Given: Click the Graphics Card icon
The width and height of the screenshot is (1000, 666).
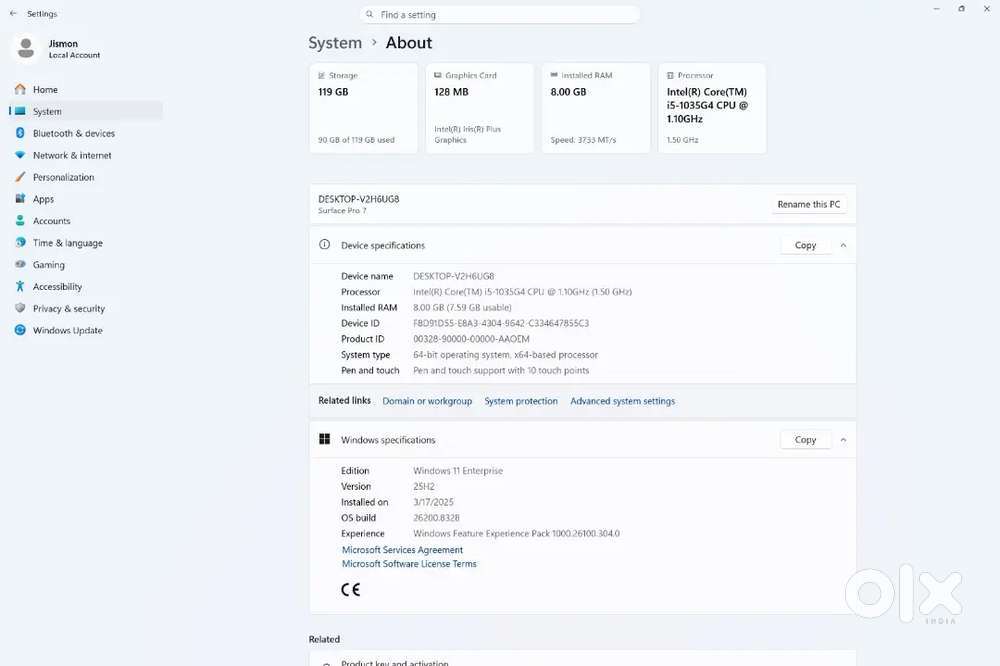Looking at the screenshot, I should coord(438,75).
